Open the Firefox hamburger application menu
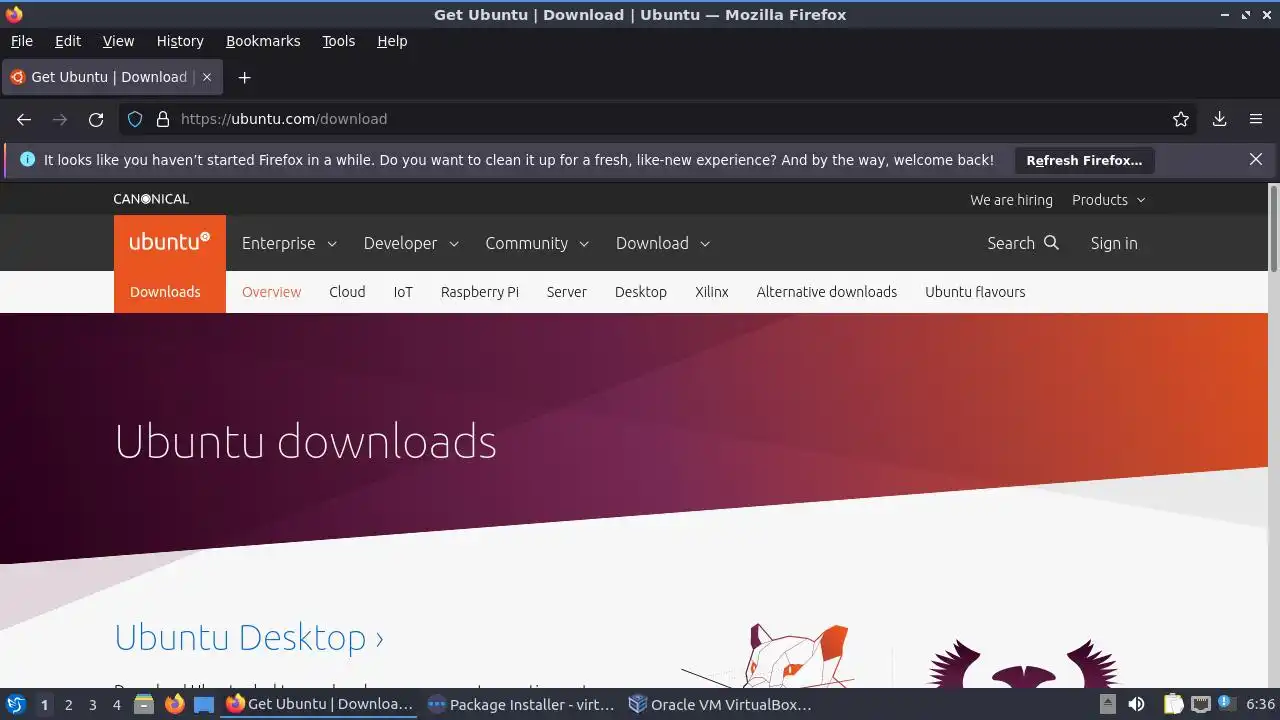 click(1256, 119)
